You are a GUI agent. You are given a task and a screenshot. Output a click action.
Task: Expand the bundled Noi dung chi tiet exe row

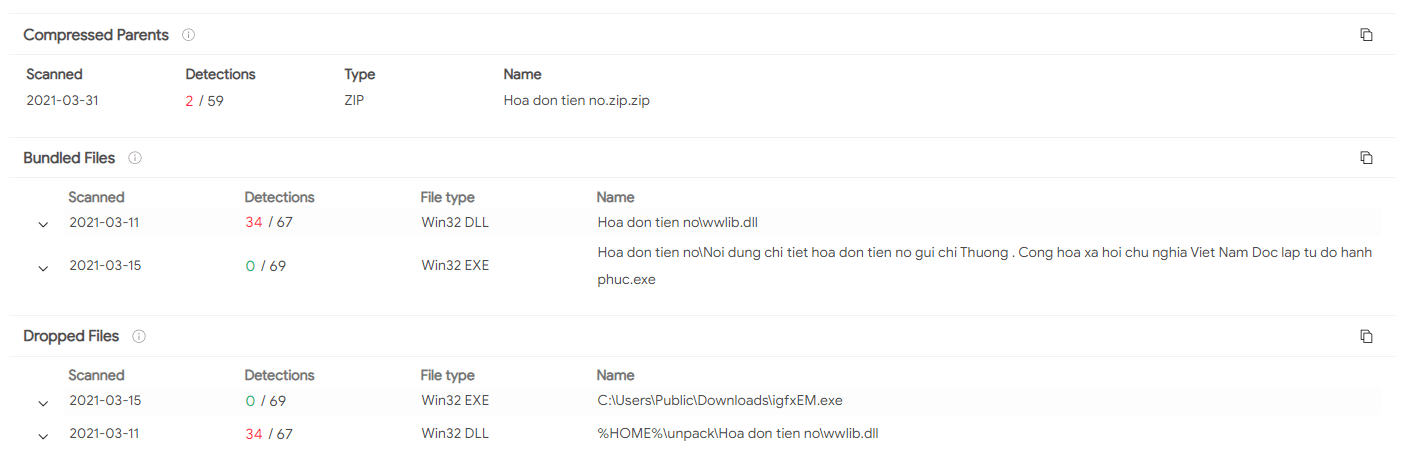pos(43,268)
